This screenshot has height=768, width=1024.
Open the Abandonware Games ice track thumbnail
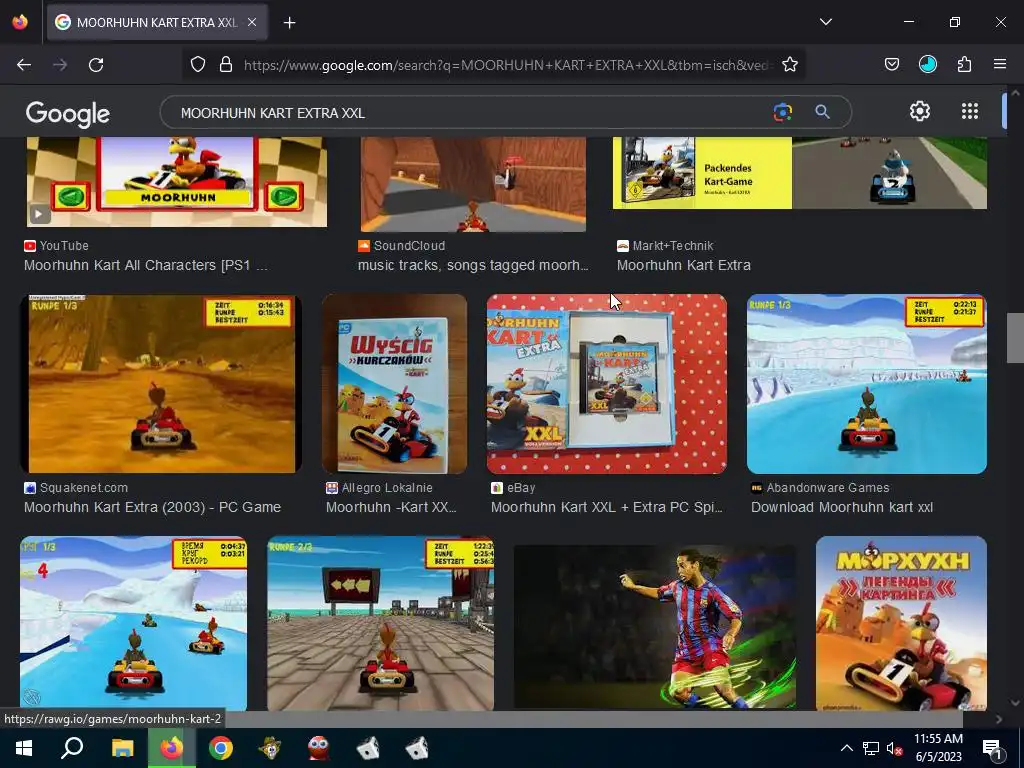click(867, 384)
